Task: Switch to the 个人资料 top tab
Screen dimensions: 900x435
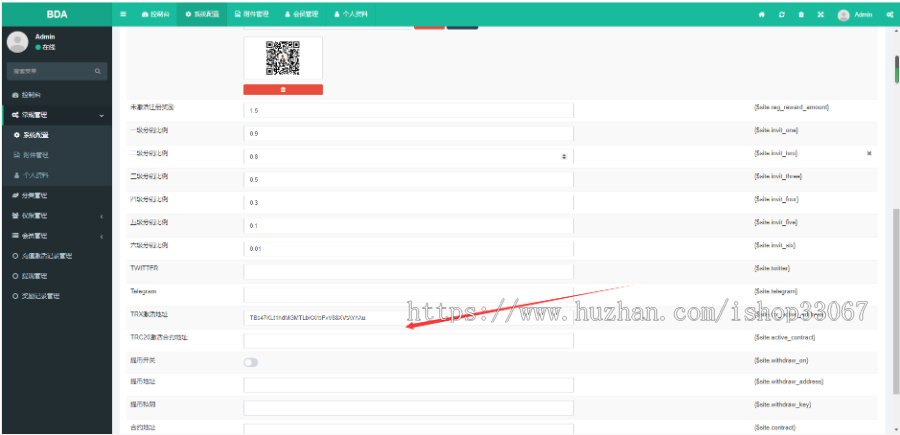Action: [351, 14]
